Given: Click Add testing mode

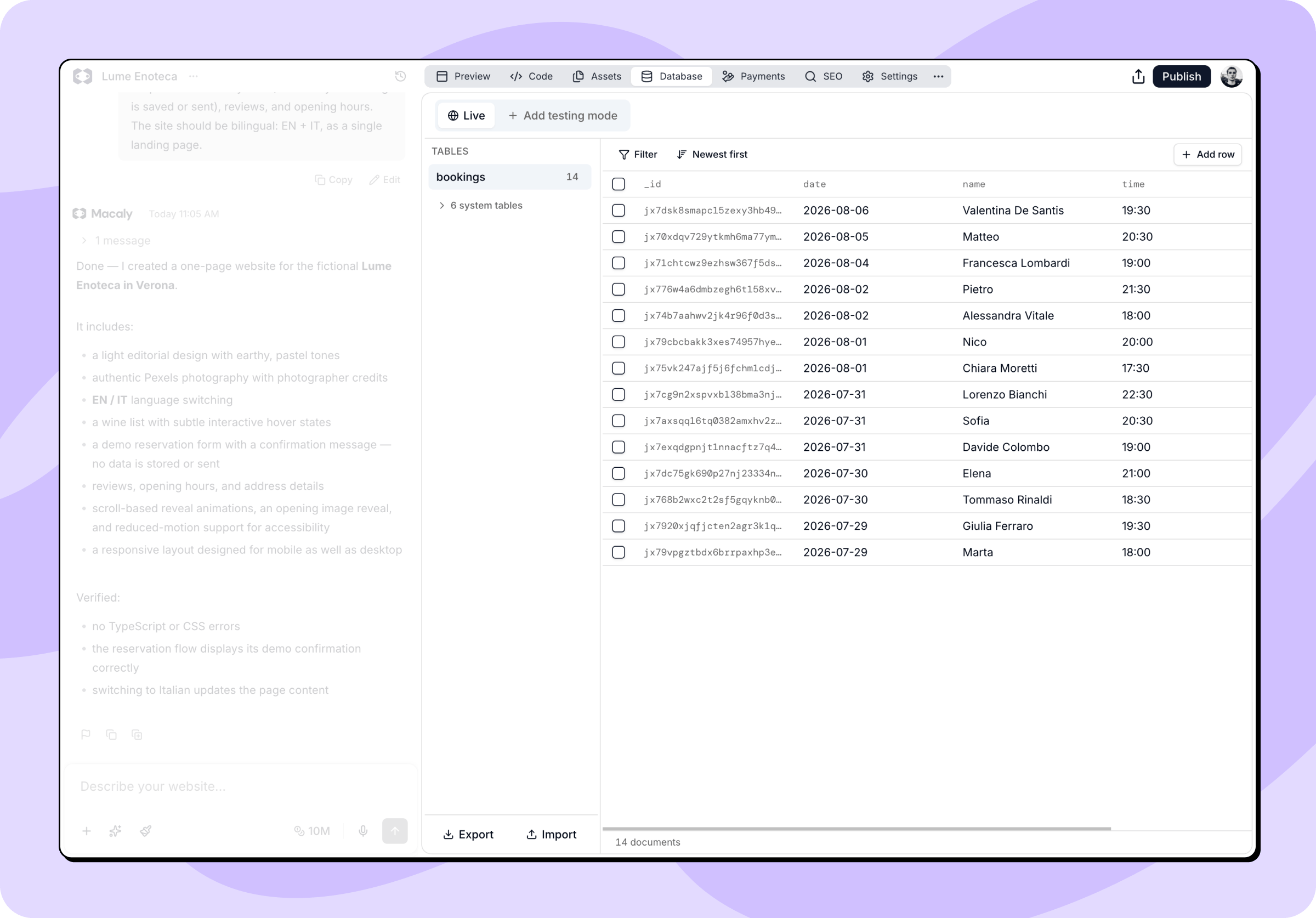Looking at the screenshot, I should pos(562,115).
